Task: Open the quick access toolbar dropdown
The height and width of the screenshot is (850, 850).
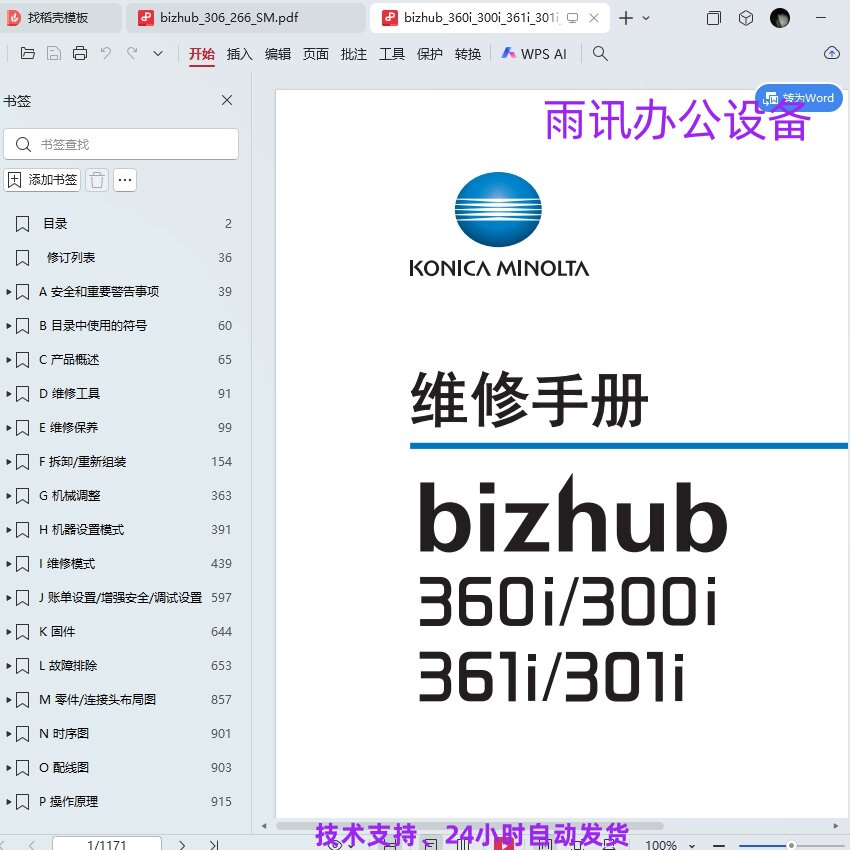Action: (158, 54)
